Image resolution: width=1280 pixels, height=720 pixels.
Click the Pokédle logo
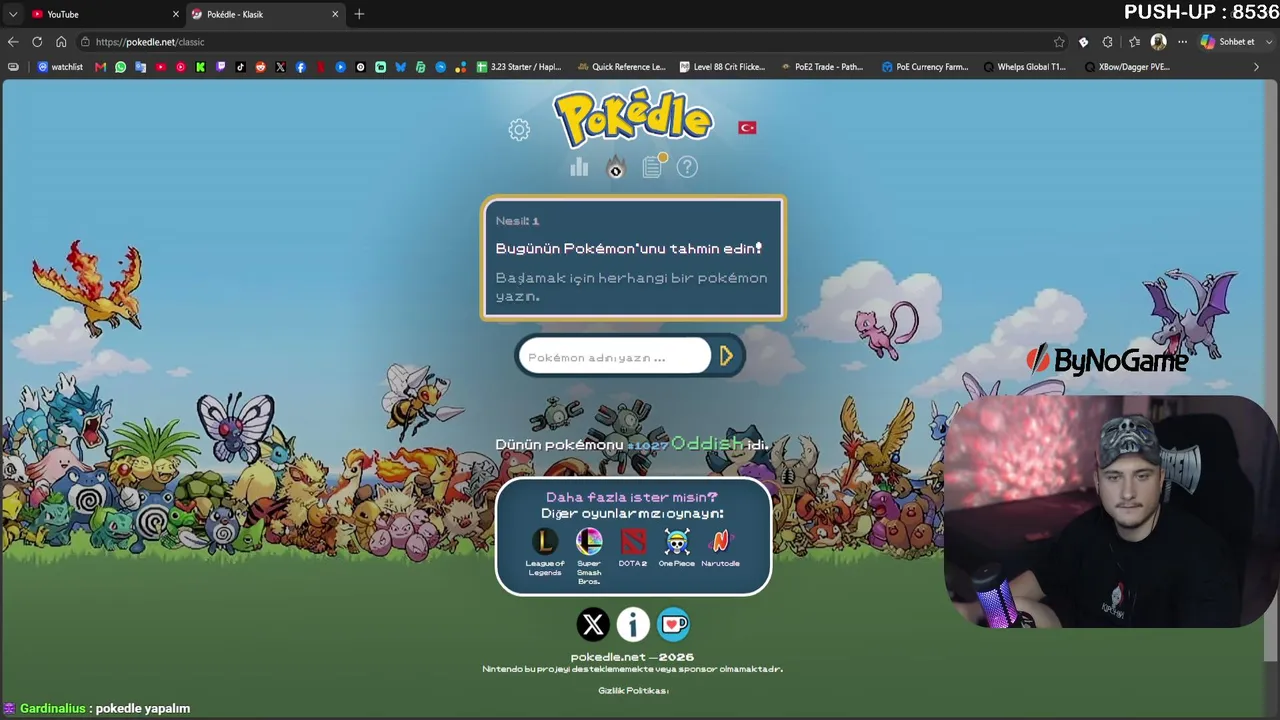click(x=633, y=118)
